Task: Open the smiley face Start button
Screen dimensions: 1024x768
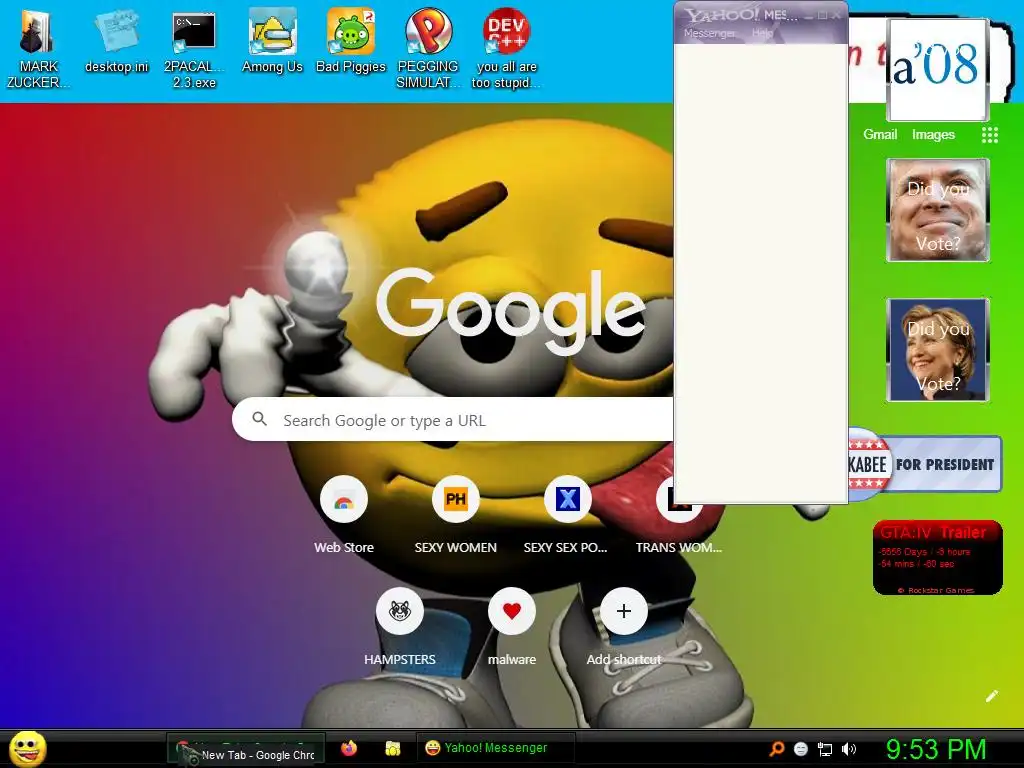Action: pyautogui.click(x=28, y=748)
